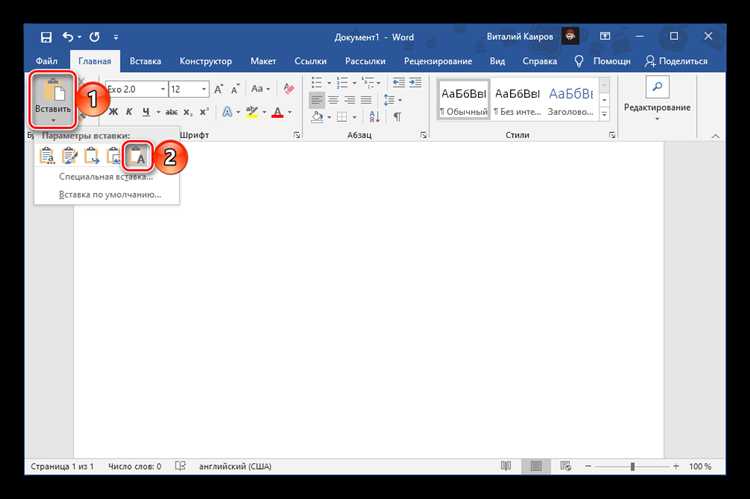
Task: Open the Редактирование search icon
Action: pos(657,87)
